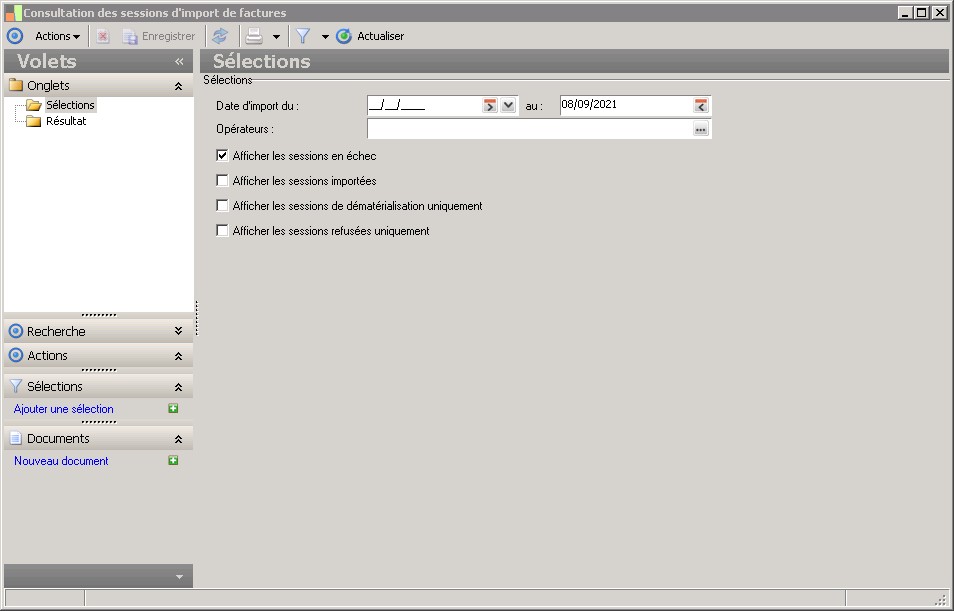This screenshot has height=611, width=954.
Task: Select the Résultat tree item
Action: click(66, 121)
